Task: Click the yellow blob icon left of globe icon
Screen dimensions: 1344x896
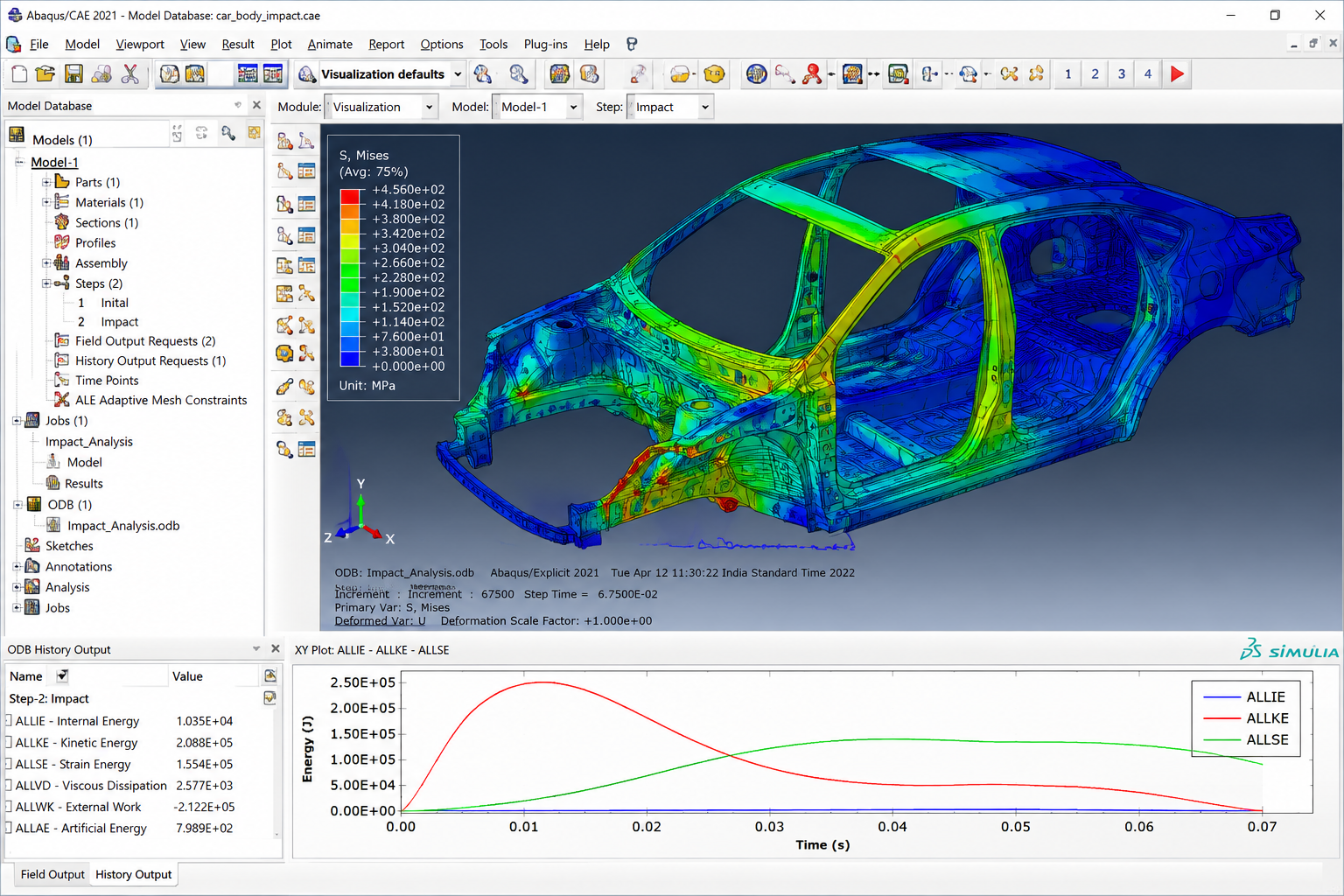Action: pos(715,74)
